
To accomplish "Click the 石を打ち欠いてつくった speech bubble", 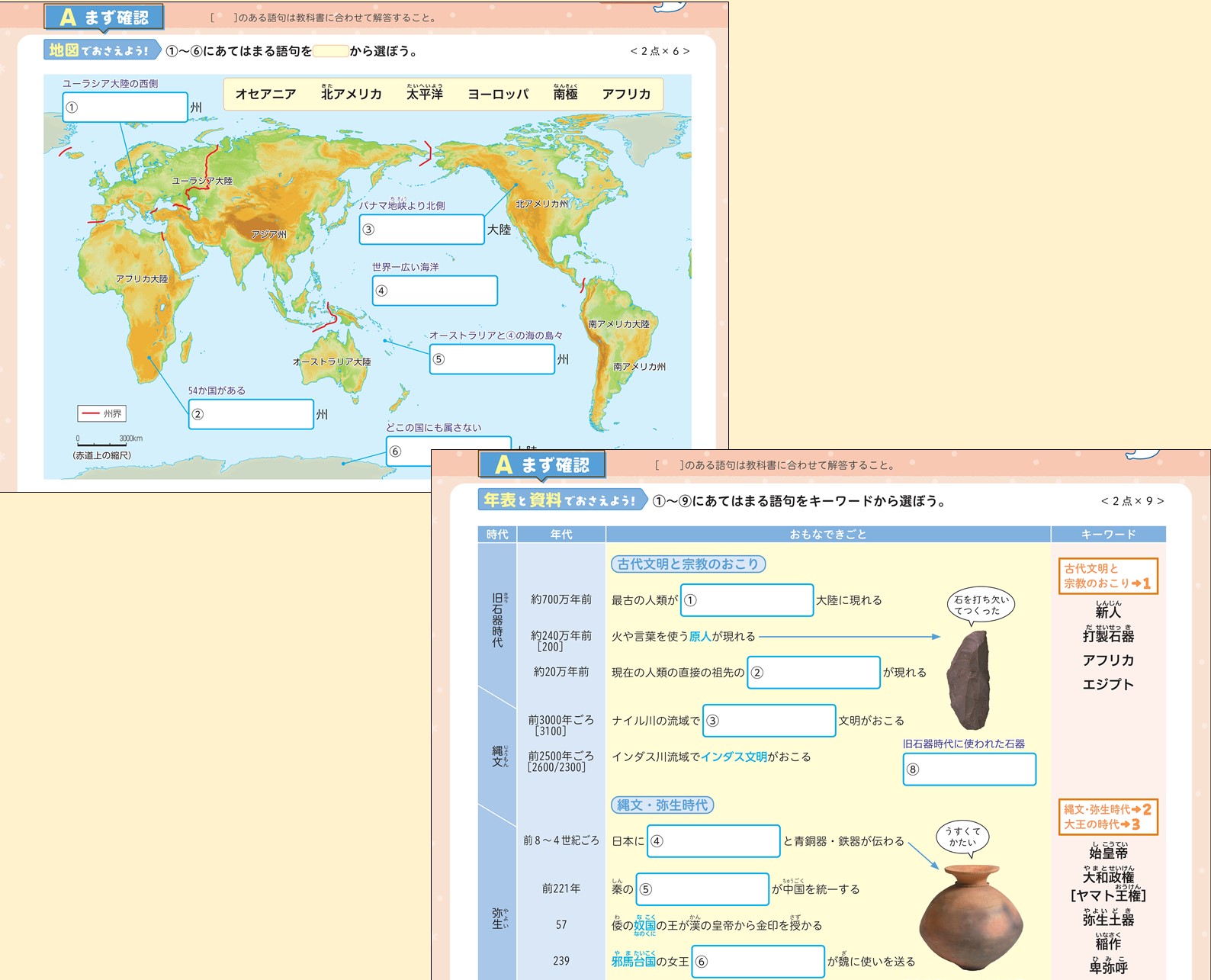I will [981, 605].
